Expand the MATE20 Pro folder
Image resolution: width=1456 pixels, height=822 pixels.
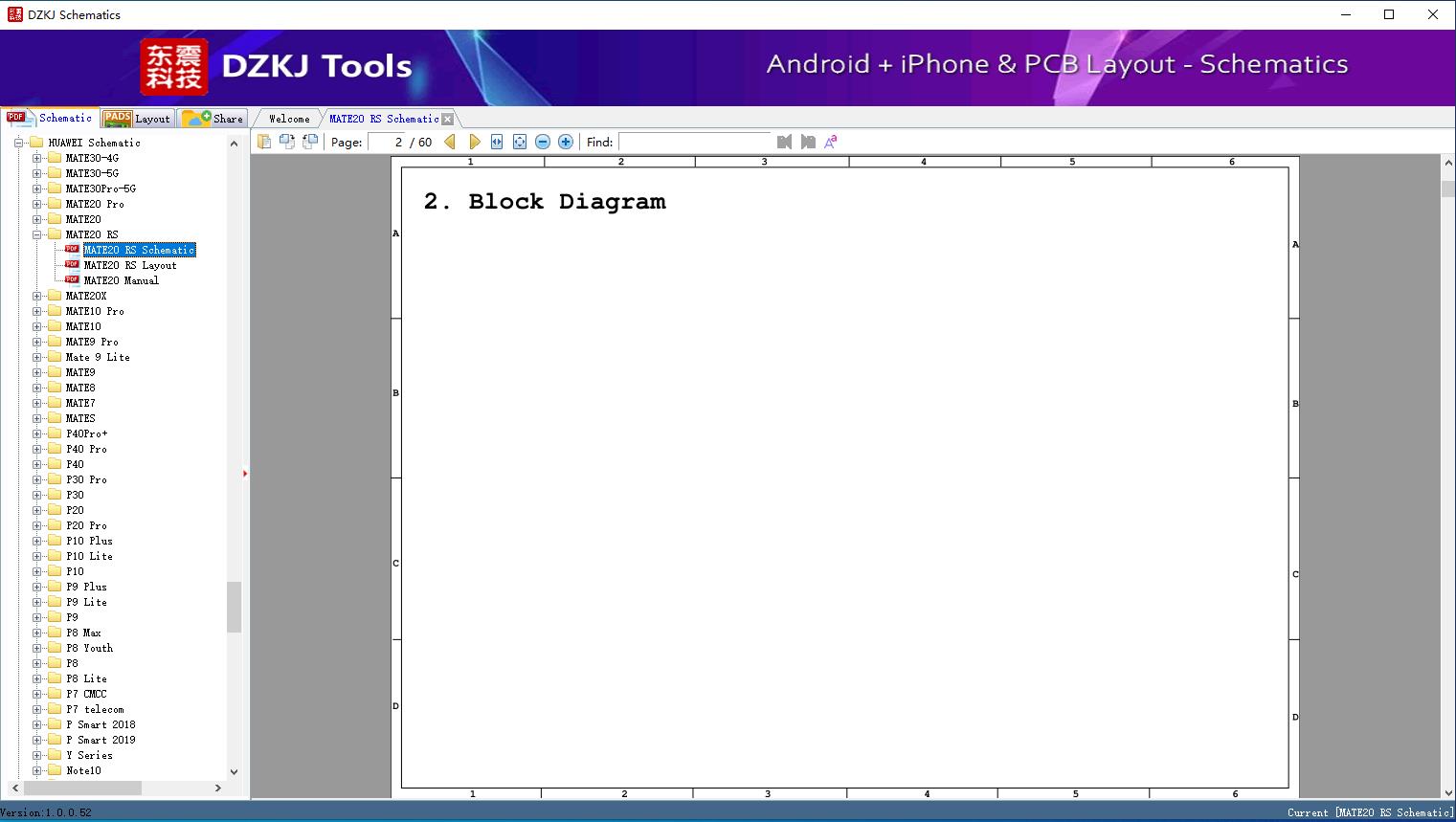[x=36, y=204]
